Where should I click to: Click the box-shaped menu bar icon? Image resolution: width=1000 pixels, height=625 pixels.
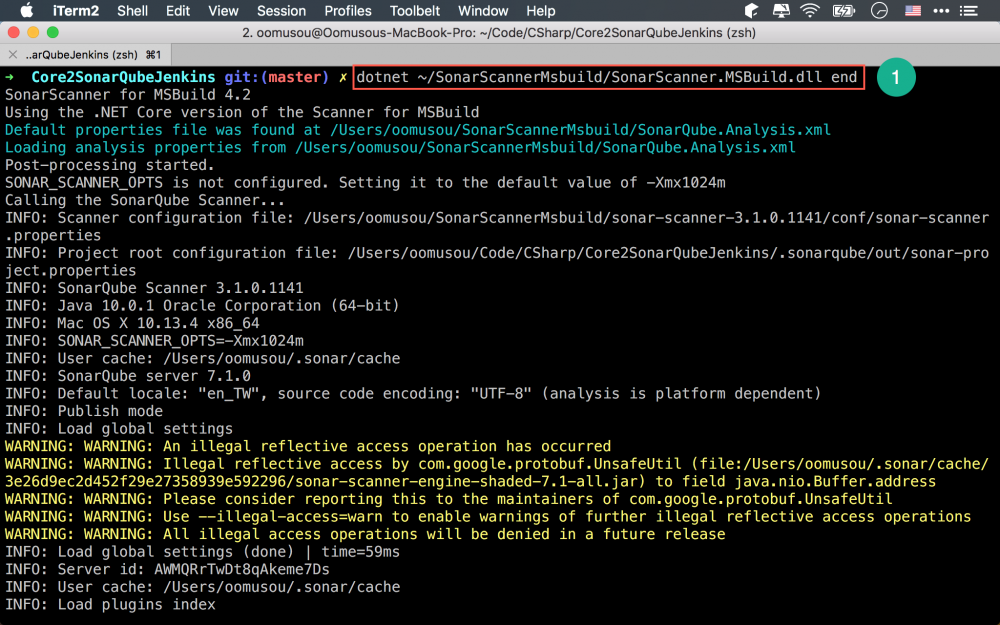point(751,10)
